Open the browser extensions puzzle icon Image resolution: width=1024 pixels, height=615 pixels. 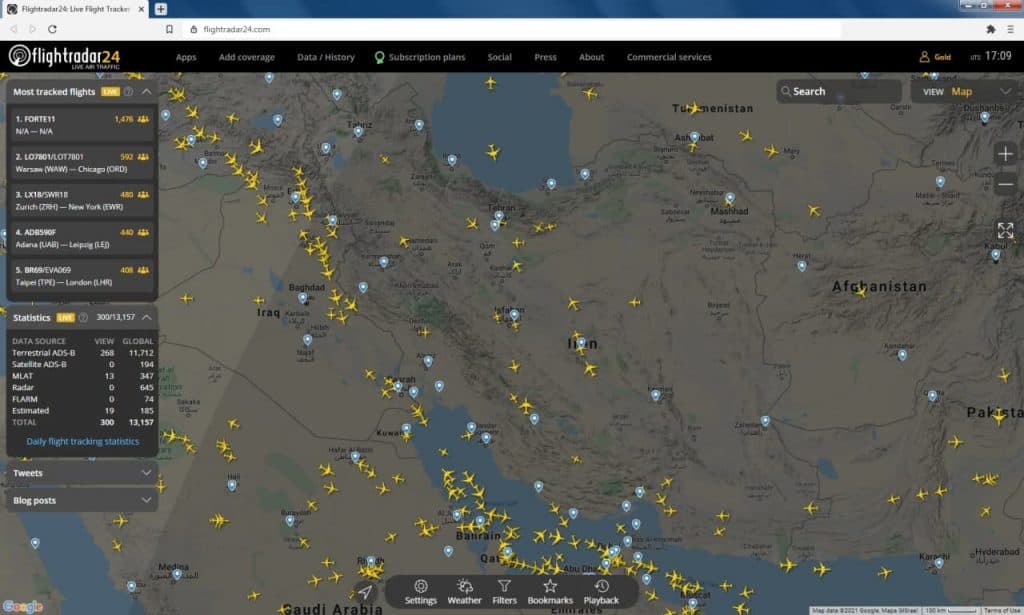pyautogui.click(x=991, y=29)
